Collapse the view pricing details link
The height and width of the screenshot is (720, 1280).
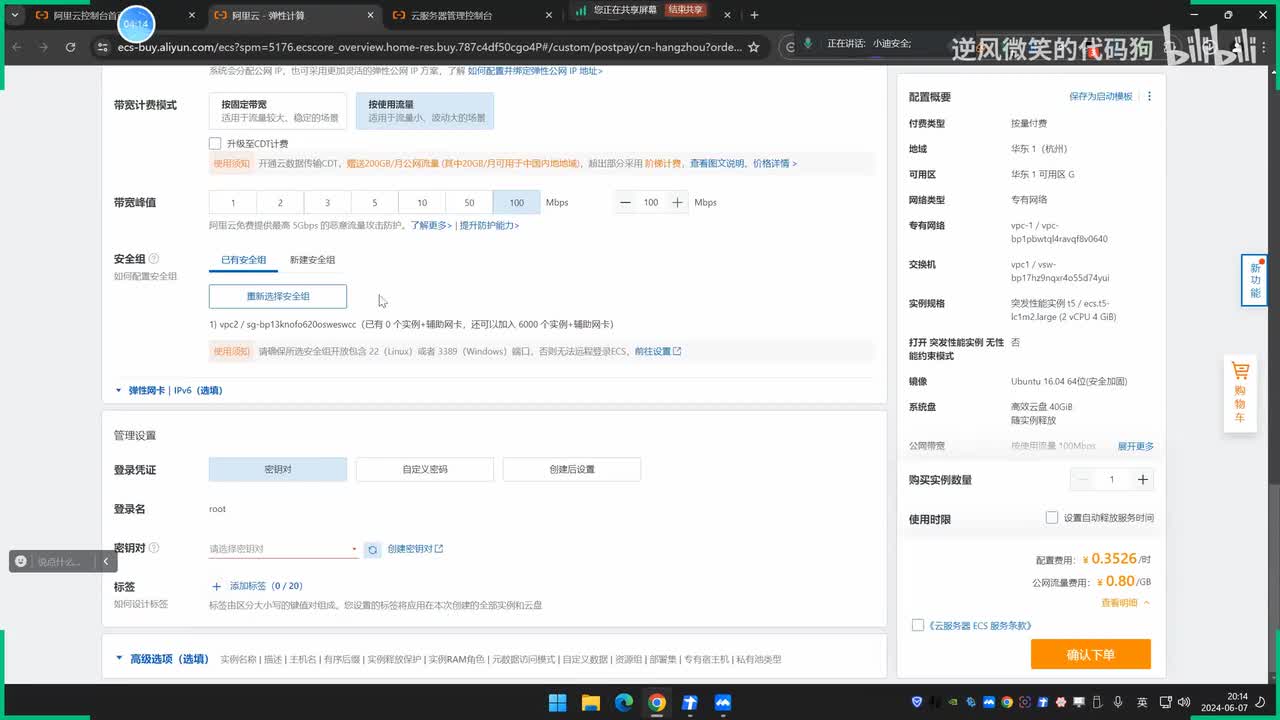(x=1125, y=603)
